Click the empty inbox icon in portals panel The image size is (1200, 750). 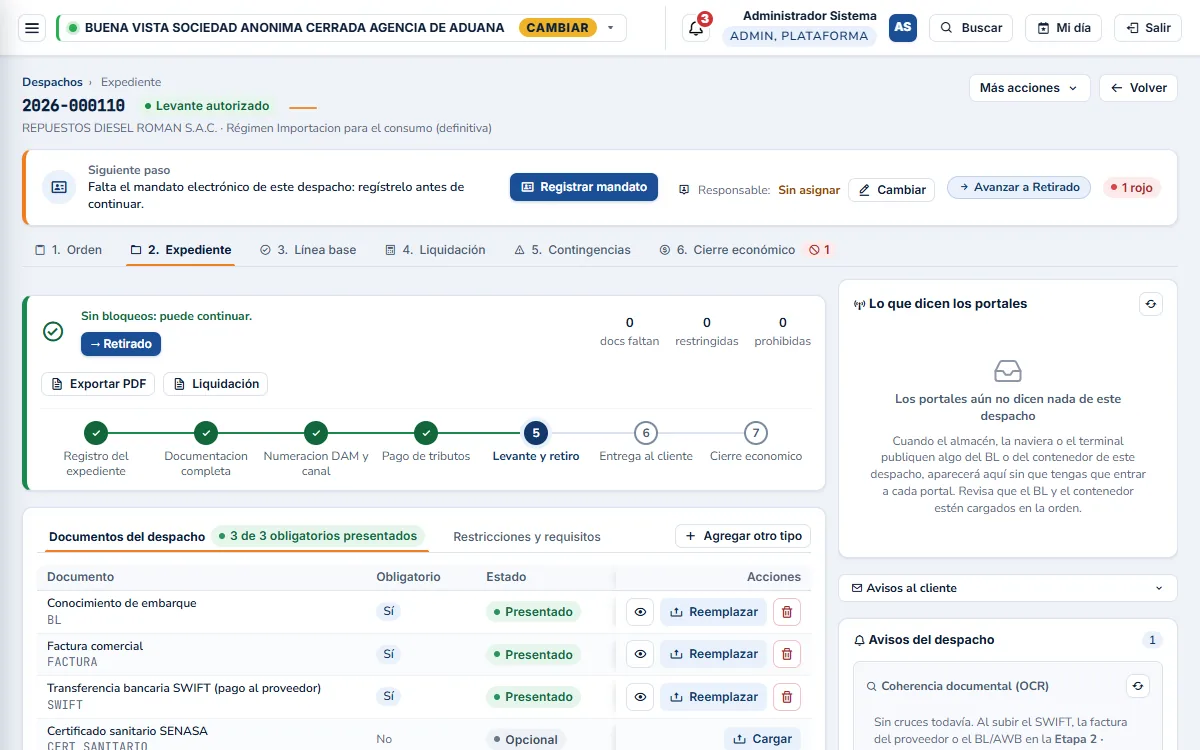coord(1008,371)
